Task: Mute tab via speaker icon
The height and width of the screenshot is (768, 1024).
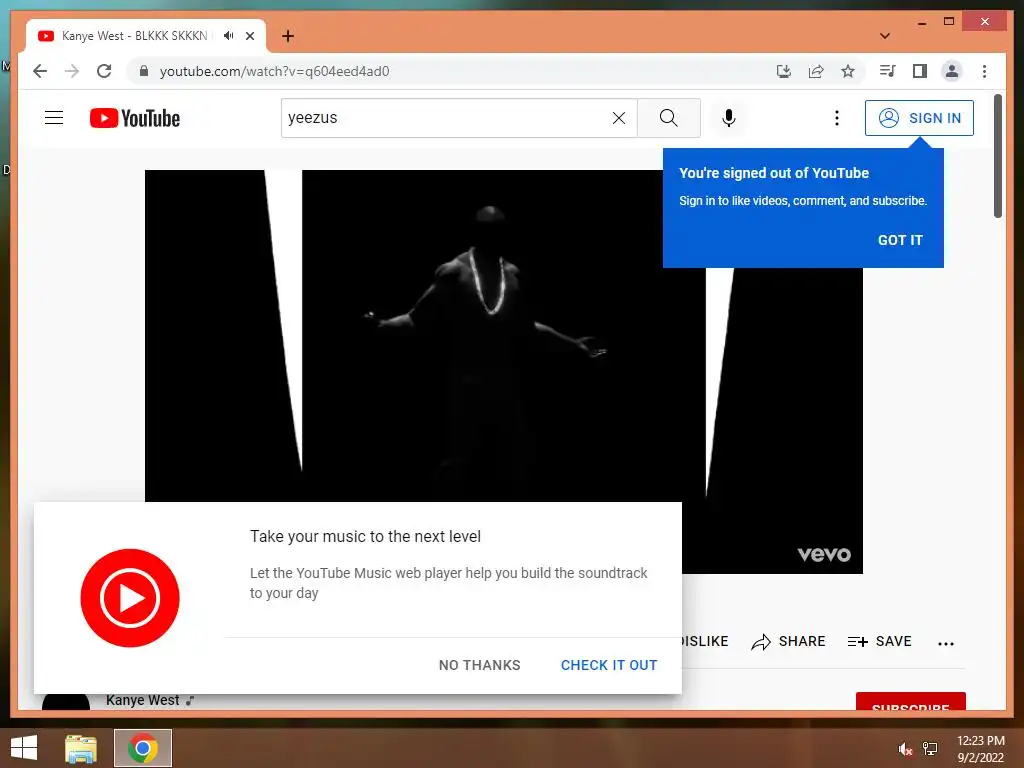Action: point(228,36)
